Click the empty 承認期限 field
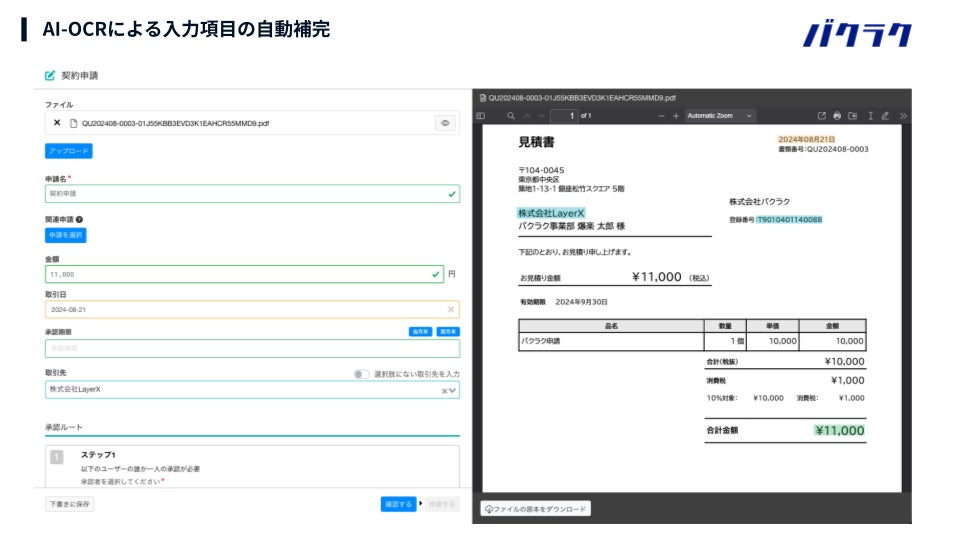This screenshot has width=960, height=540. tap(252, 348)
